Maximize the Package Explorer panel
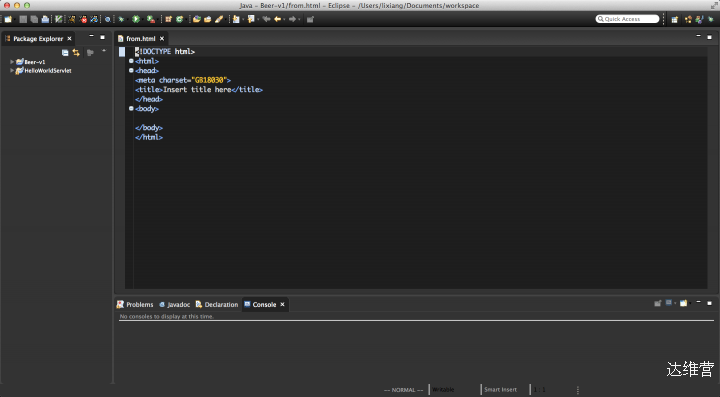Screen dimensions: 720x397 (x=102, y=37)
